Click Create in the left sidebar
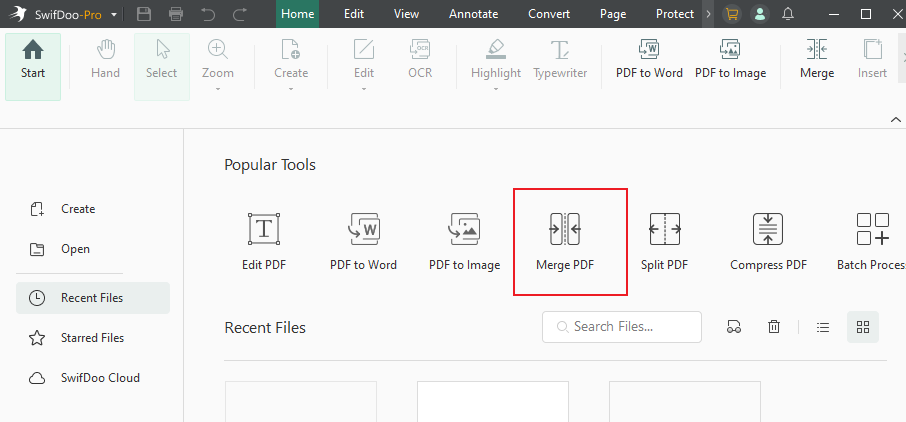Viewport: 906px width, 422px height. click(62, 209)
